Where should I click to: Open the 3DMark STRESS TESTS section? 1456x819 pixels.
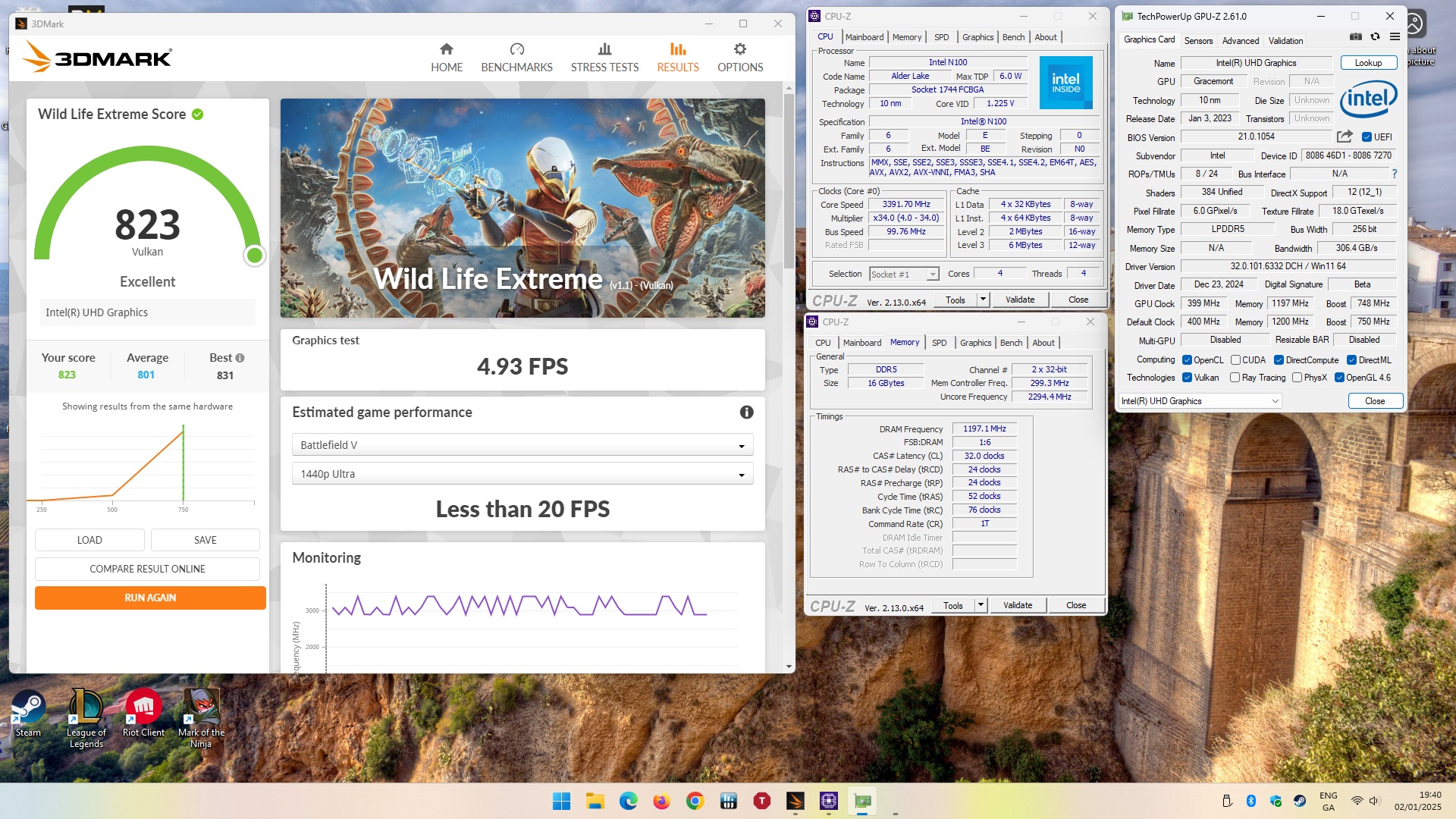[604, 58]
